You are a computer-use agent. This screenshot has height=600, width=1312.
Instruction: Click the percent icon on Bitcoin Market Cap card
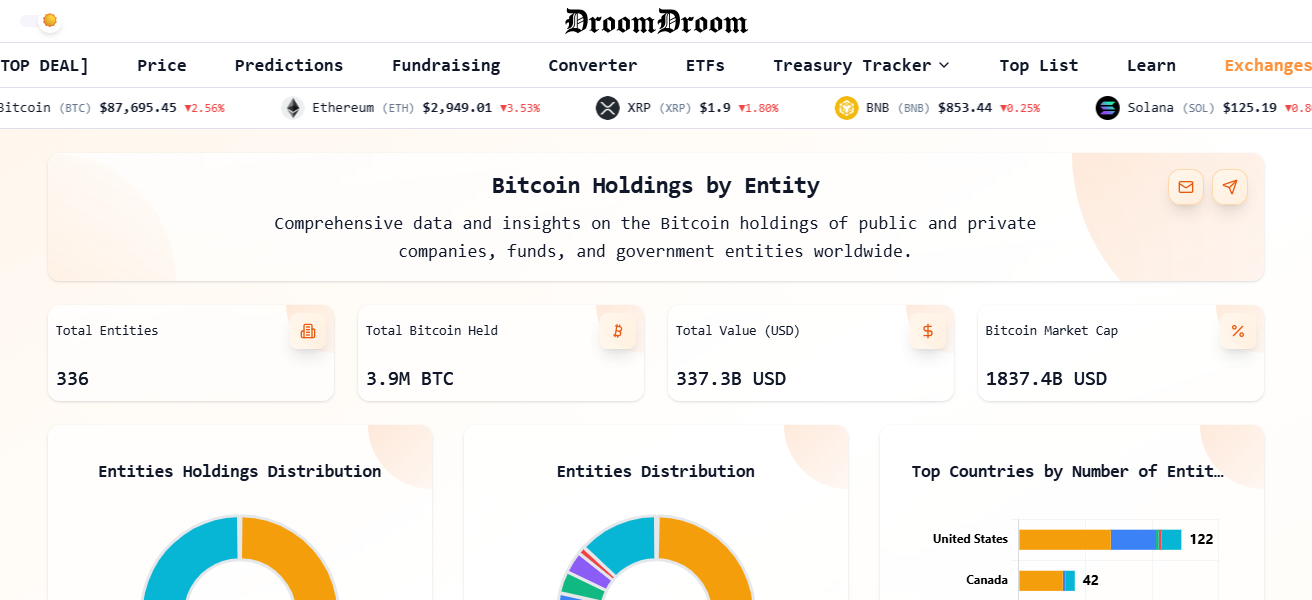[1238, 330]
